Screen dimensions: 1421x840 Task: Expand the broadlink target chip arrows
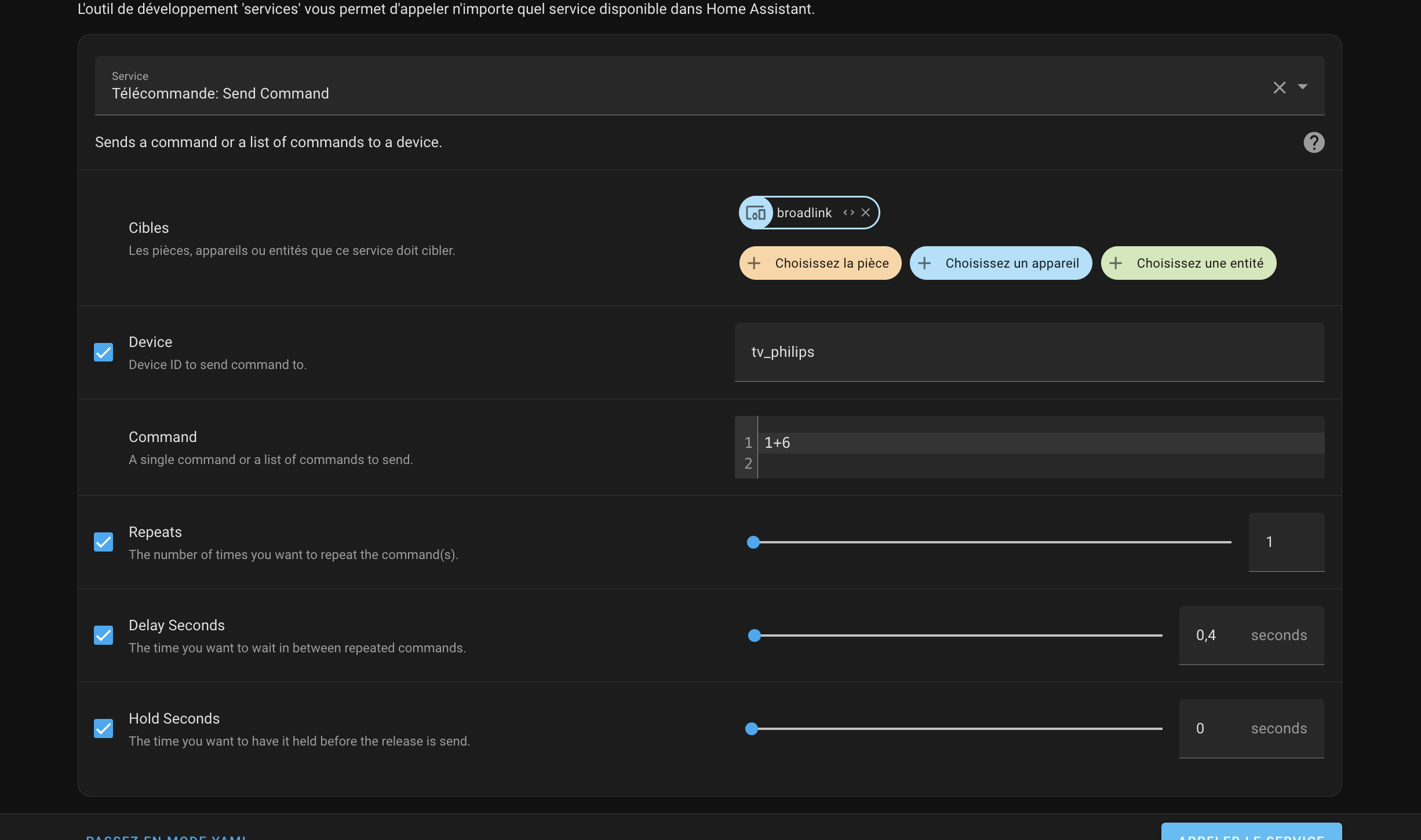point(848,213)
